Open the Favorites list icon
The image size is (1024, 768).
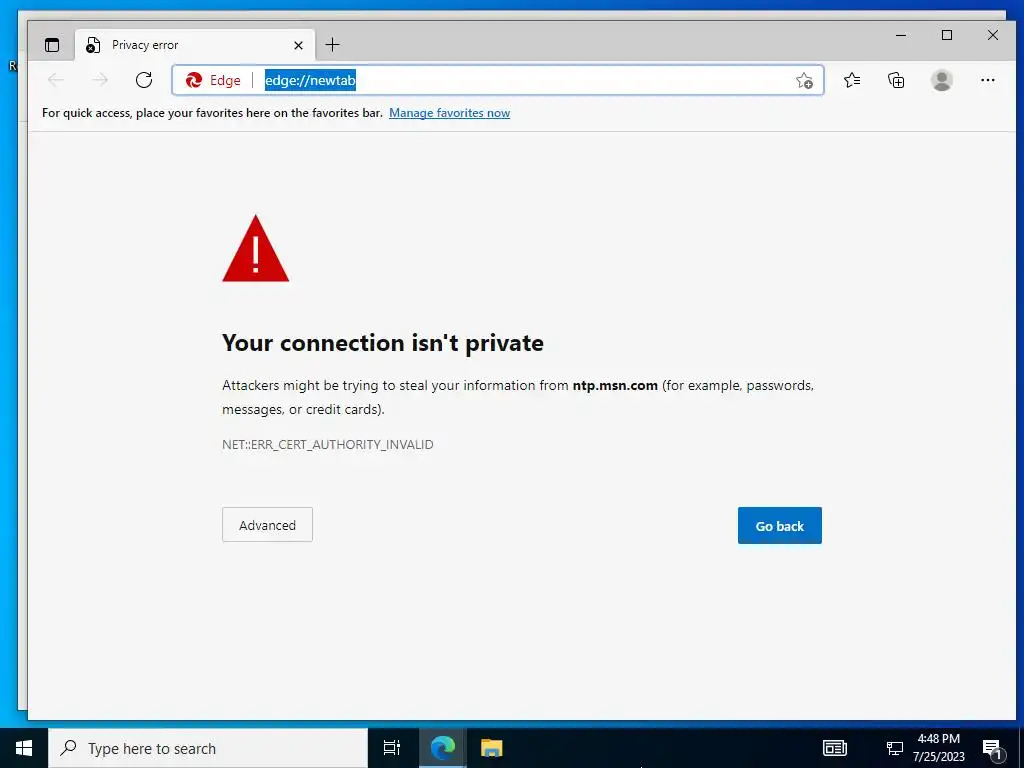(852, 80)
